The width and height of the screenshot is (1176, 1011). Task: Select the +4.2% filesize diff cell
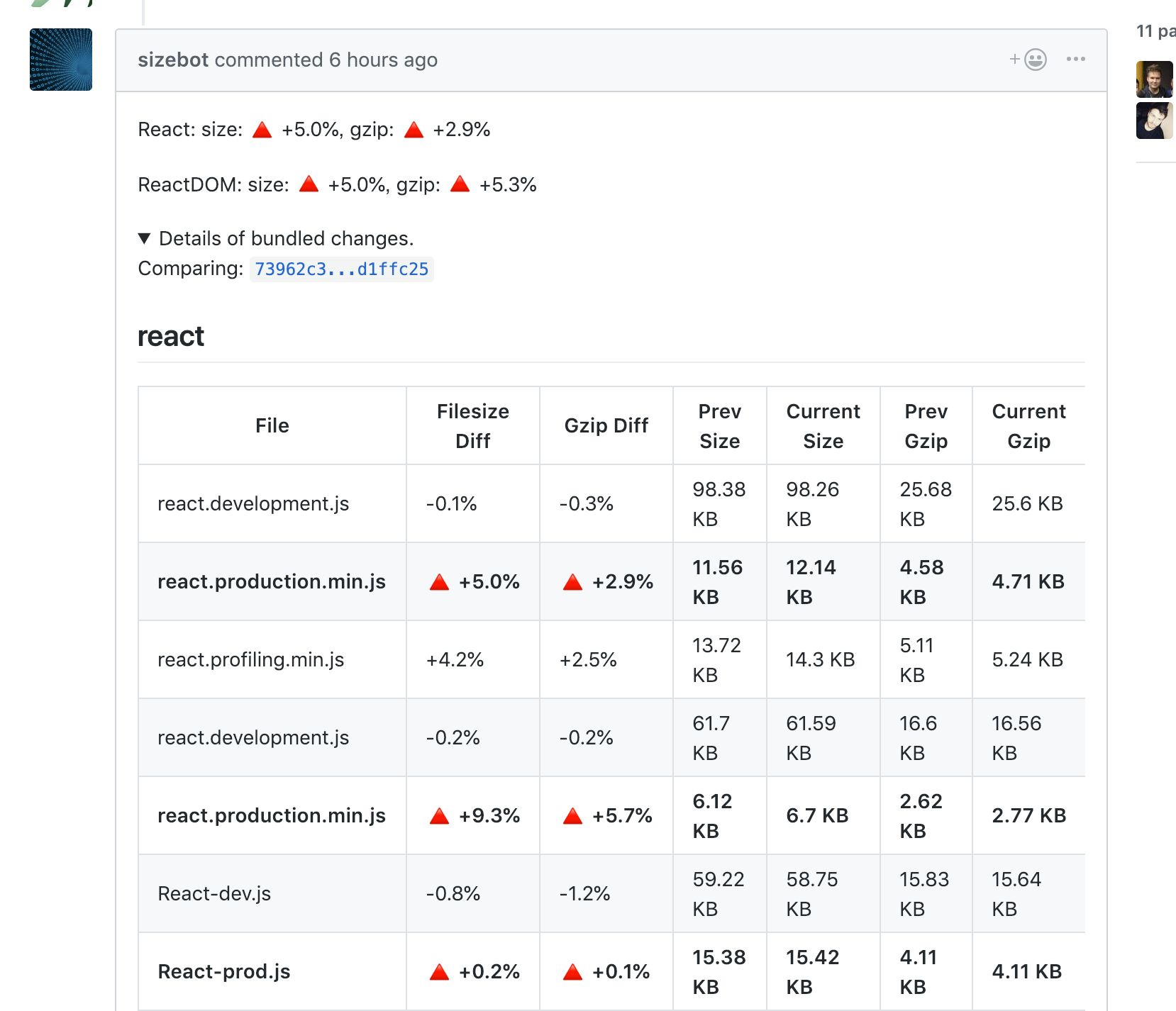(x=473, y=659)
